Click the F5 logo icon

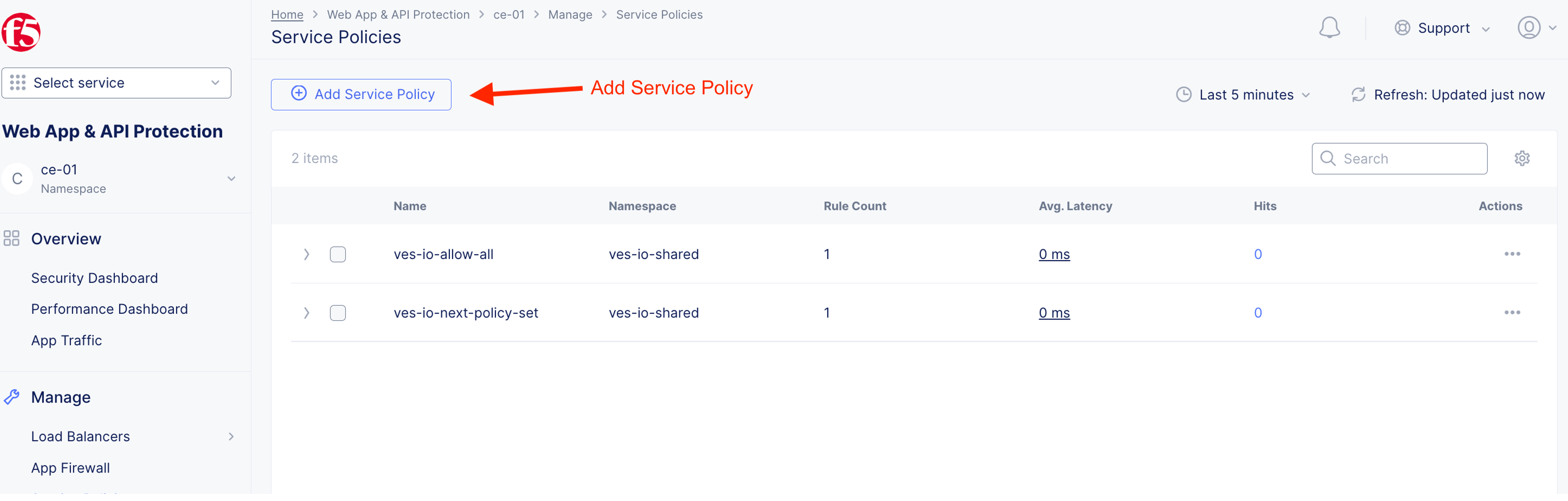[x=20, y=31]
